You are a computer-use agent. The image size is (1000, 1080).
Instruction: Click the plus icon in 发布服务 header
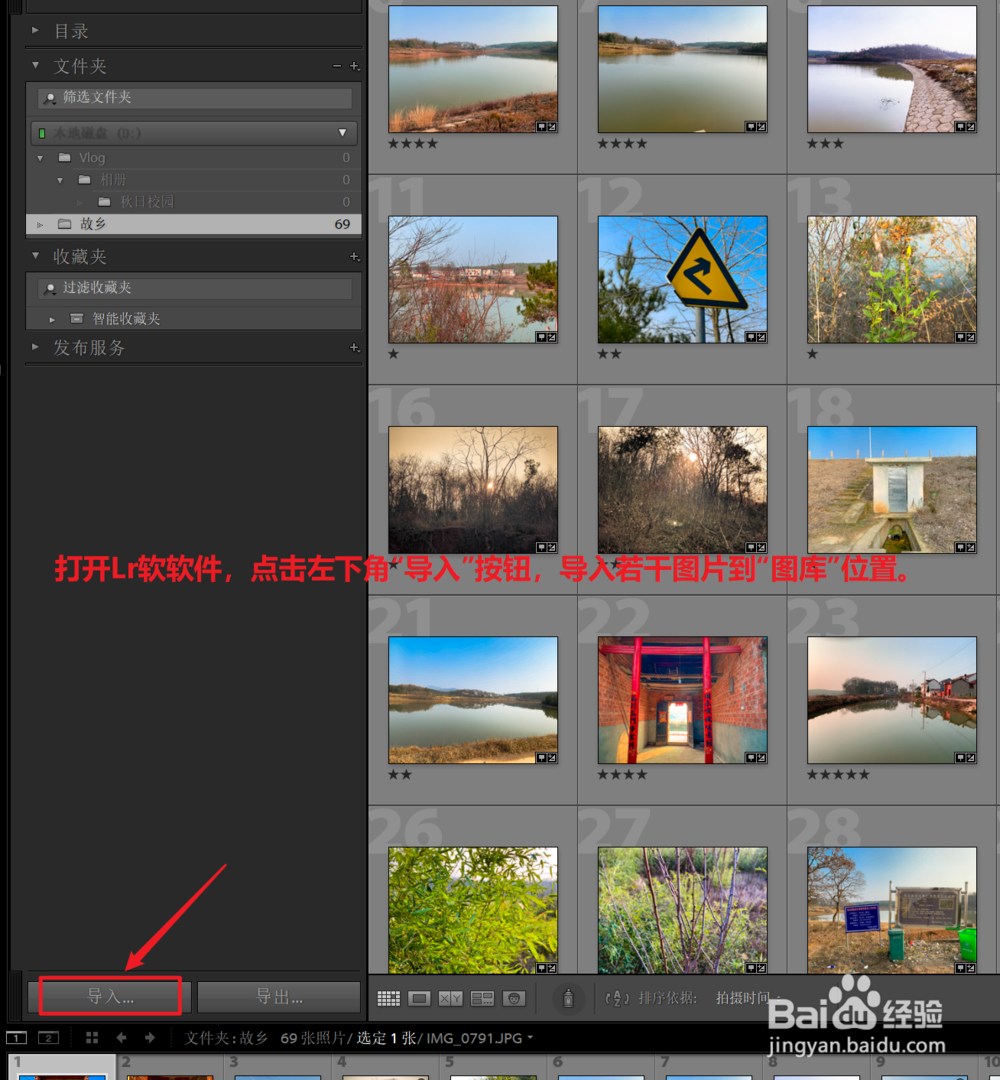(x=354, y=348)
